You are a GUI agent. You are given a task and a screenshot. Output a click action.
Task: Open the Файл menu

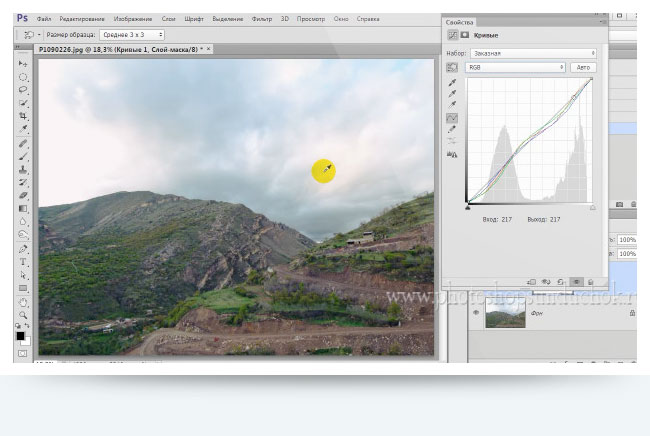[x=44, y=19]
